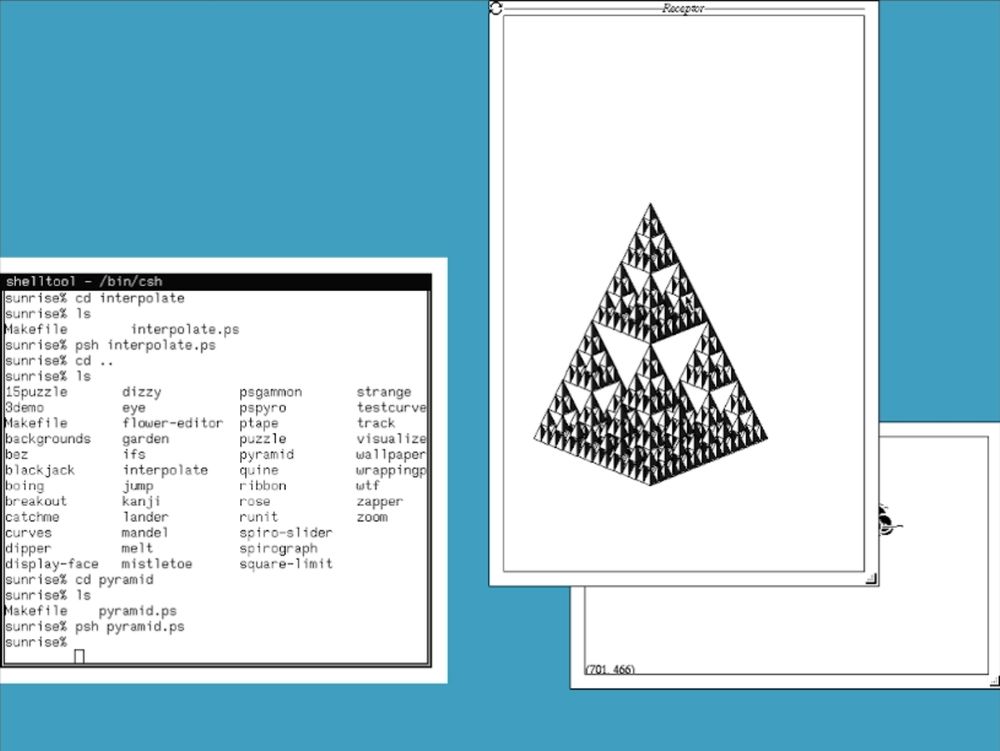Click 'bez' in the directory listing
The height and width of the screenshot is (751, 1000).
17,454
